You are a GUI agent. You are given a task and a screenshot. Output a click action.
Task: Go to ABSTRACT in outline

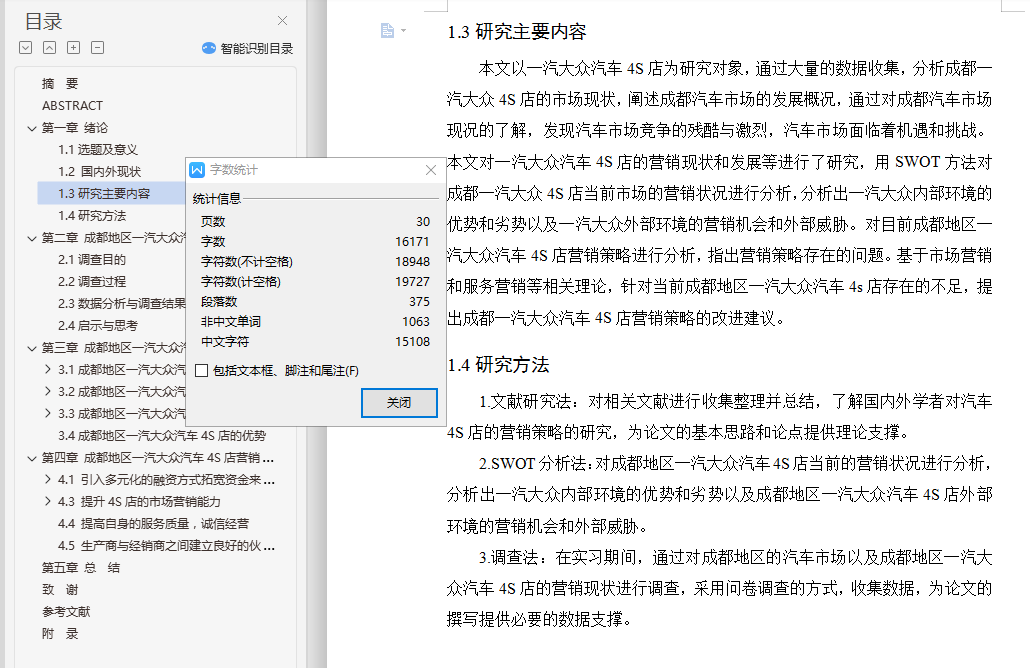(72, 106)
